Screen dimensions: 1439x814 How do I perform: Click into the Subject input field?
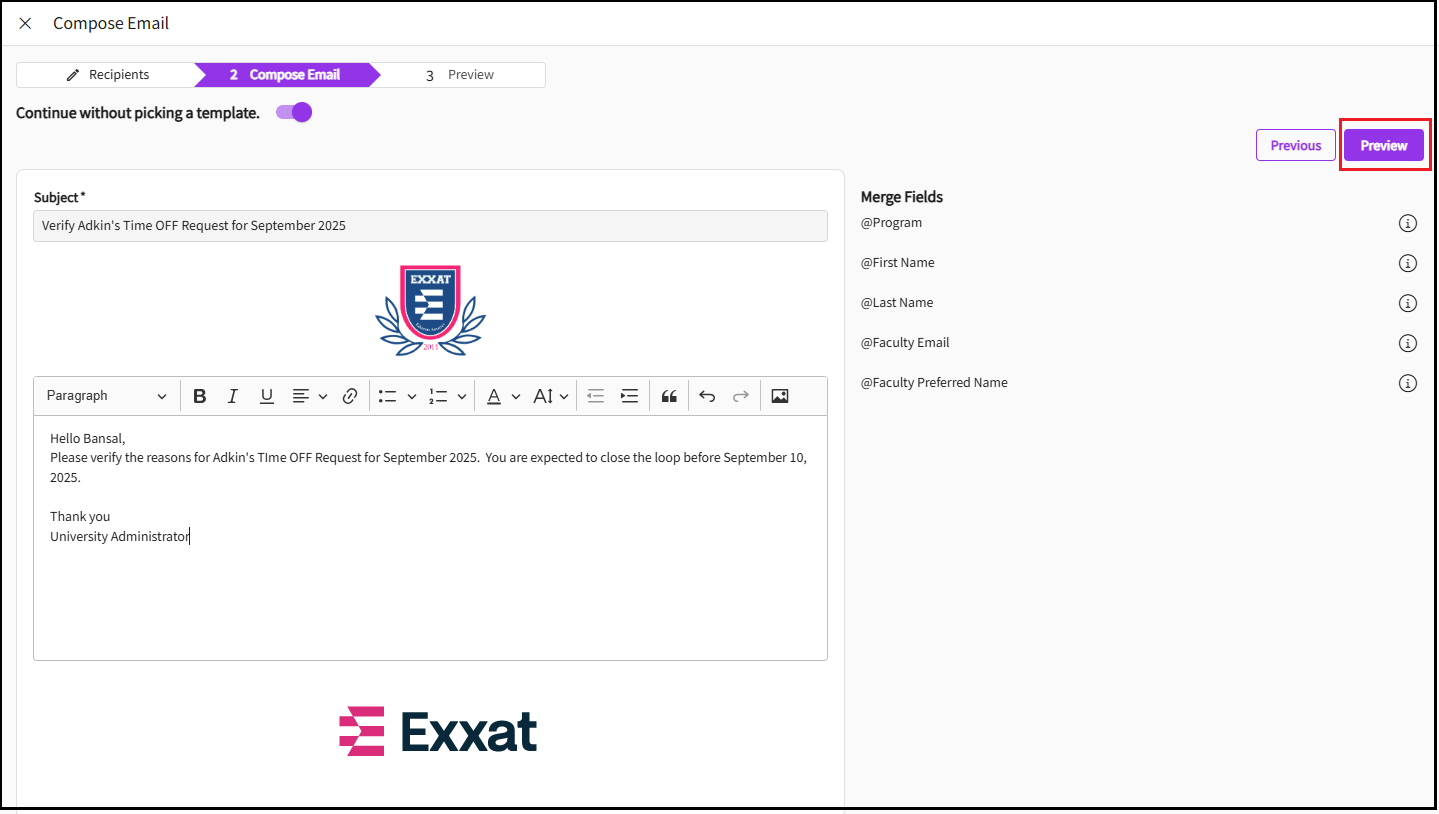(430, 226)
